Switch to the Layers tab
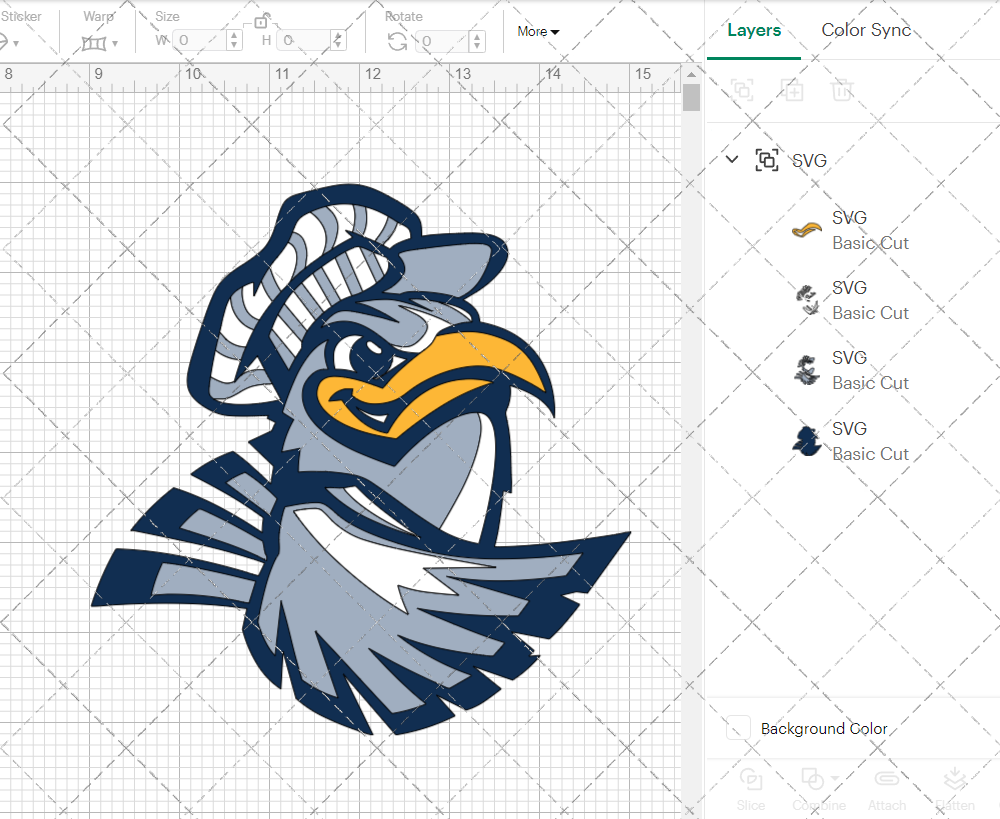1000x819 pixels. point(754,30)
